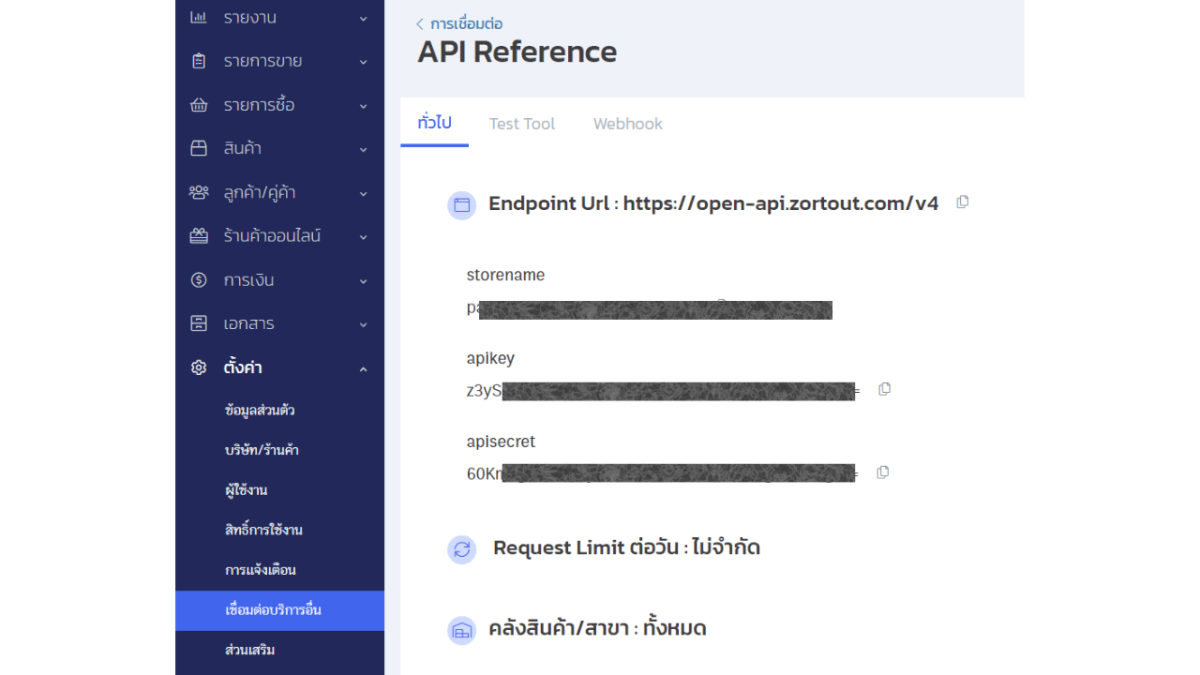1200x675 pixels.
Task: Click the คลังสินค้า/สาขา warehouse icon
Action: pyautogui.click(x=461, y=629)
